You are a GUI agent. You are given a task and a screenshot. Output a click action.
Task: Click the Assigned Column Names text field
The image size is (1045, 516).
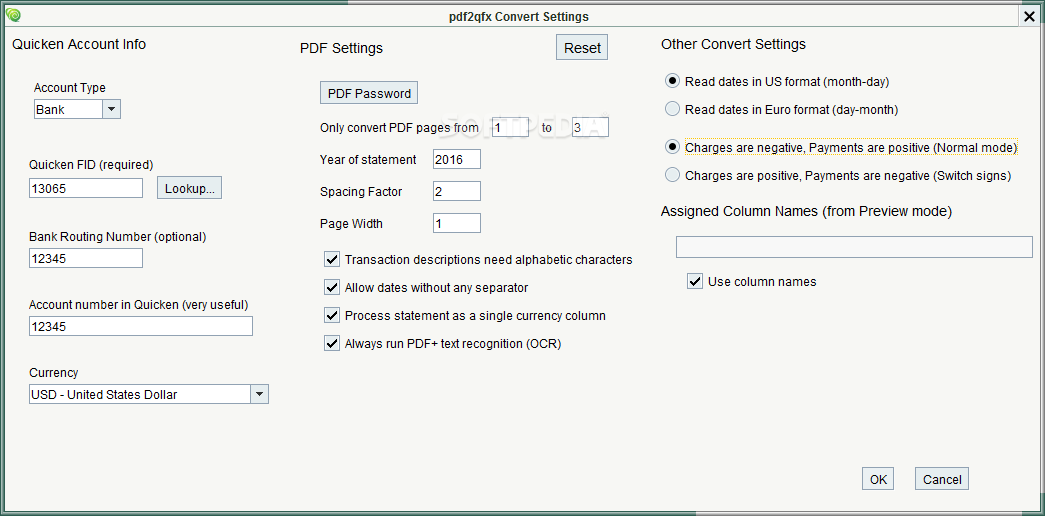[854, 247]
